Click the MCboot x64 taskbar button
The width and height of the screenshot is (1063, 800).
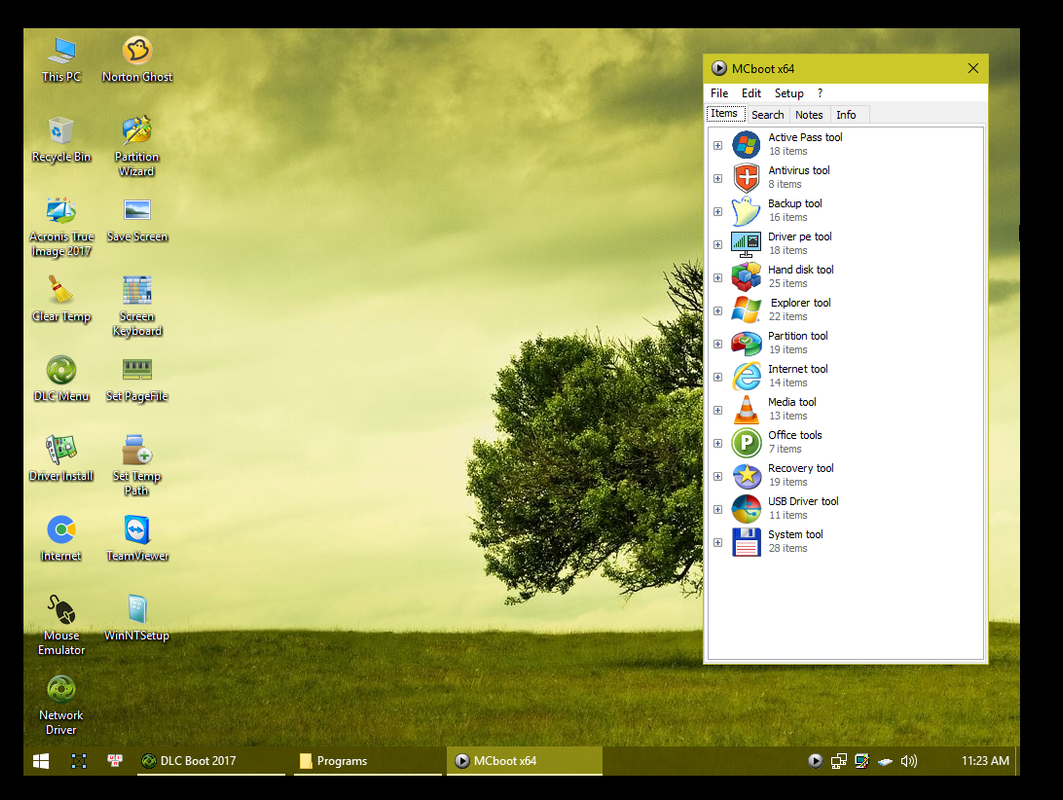click(x=525, y=761)
